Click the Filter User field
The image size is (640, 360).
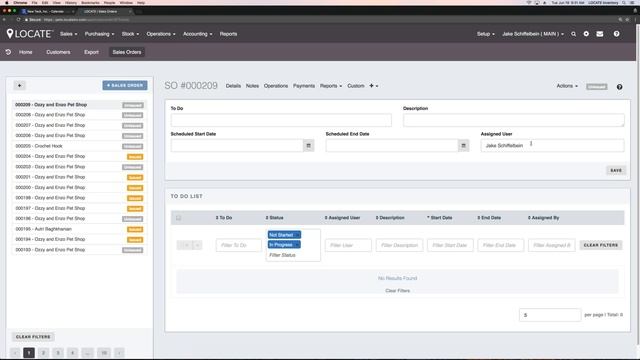coord(348,245)
